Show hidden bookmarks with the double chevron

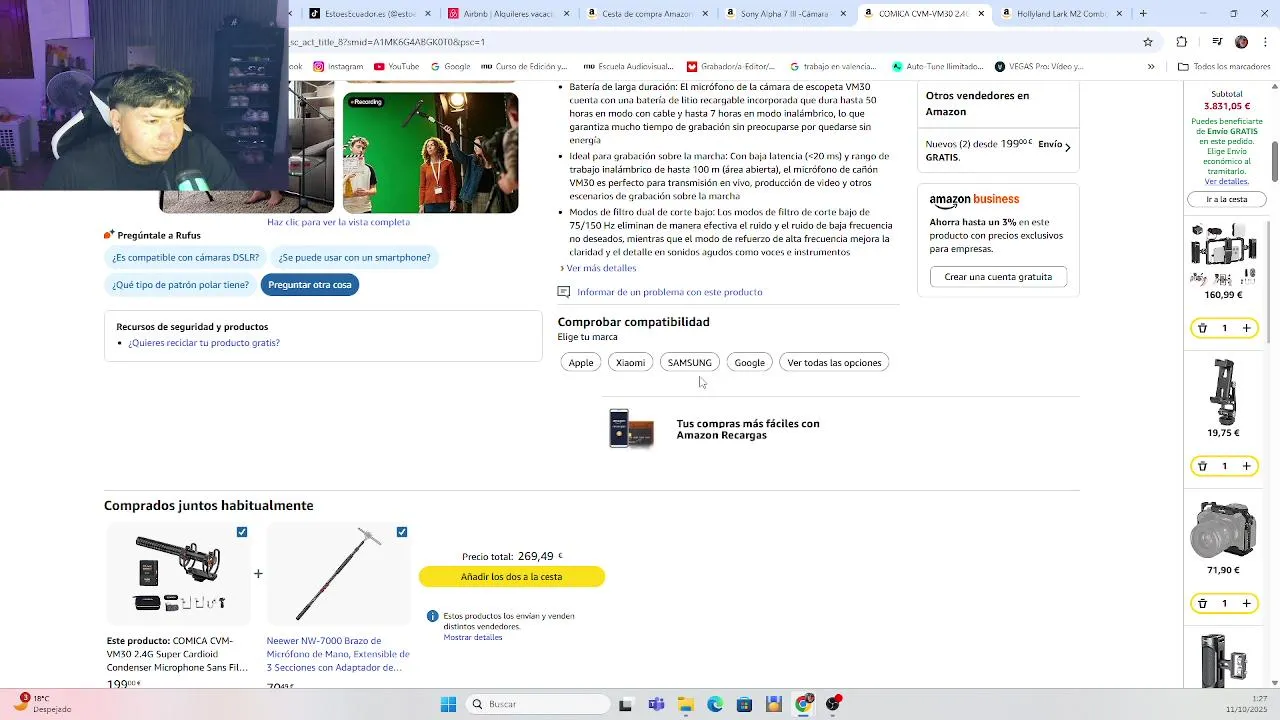(x=1151, y=67)
